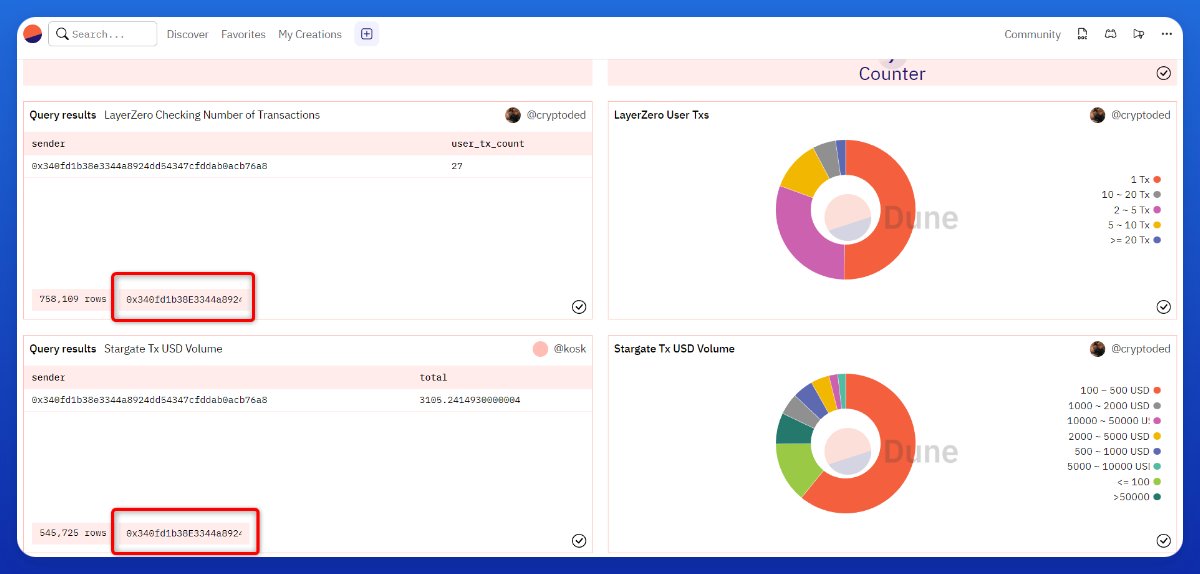Click address filter field in Stargate panel
1200x574 pixels.
[183, 533]
